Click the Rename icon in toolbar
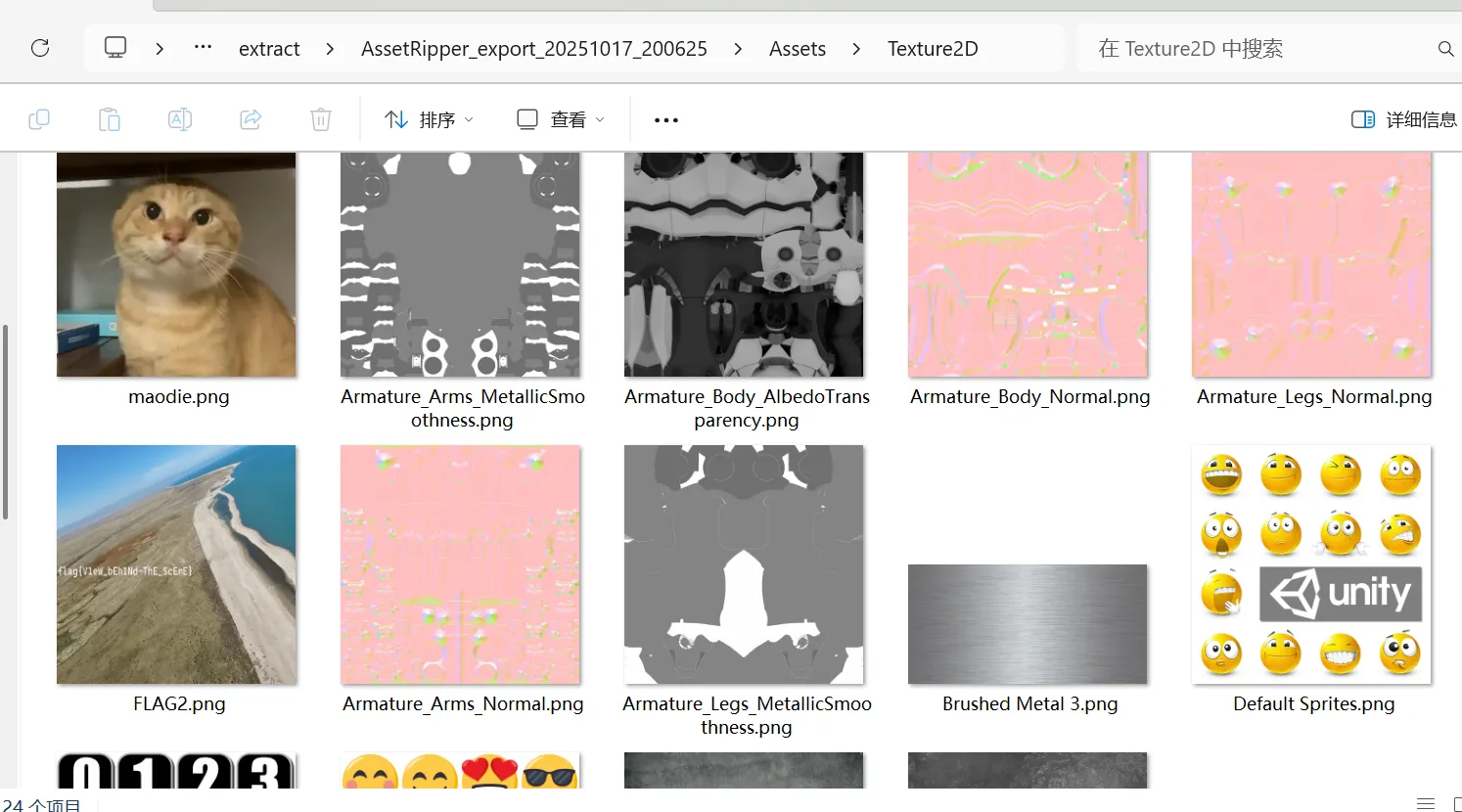The width and height of the screenshot is (1462, 812). pos(180,119)
